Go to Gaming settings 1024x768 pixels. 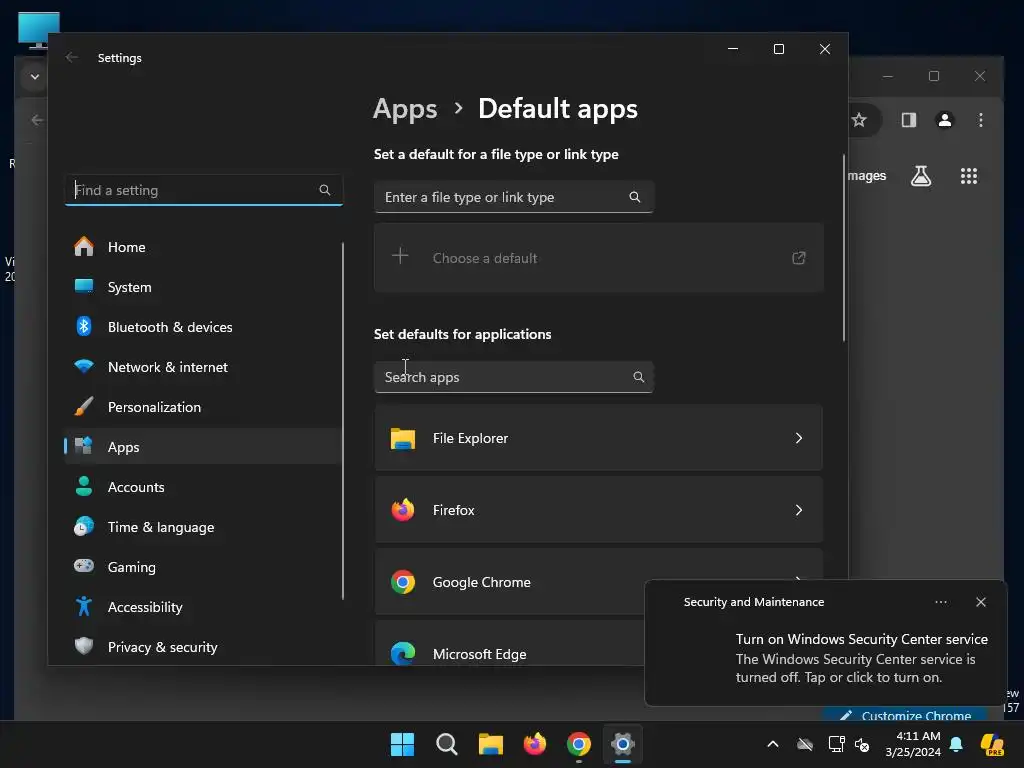[202, 567]
